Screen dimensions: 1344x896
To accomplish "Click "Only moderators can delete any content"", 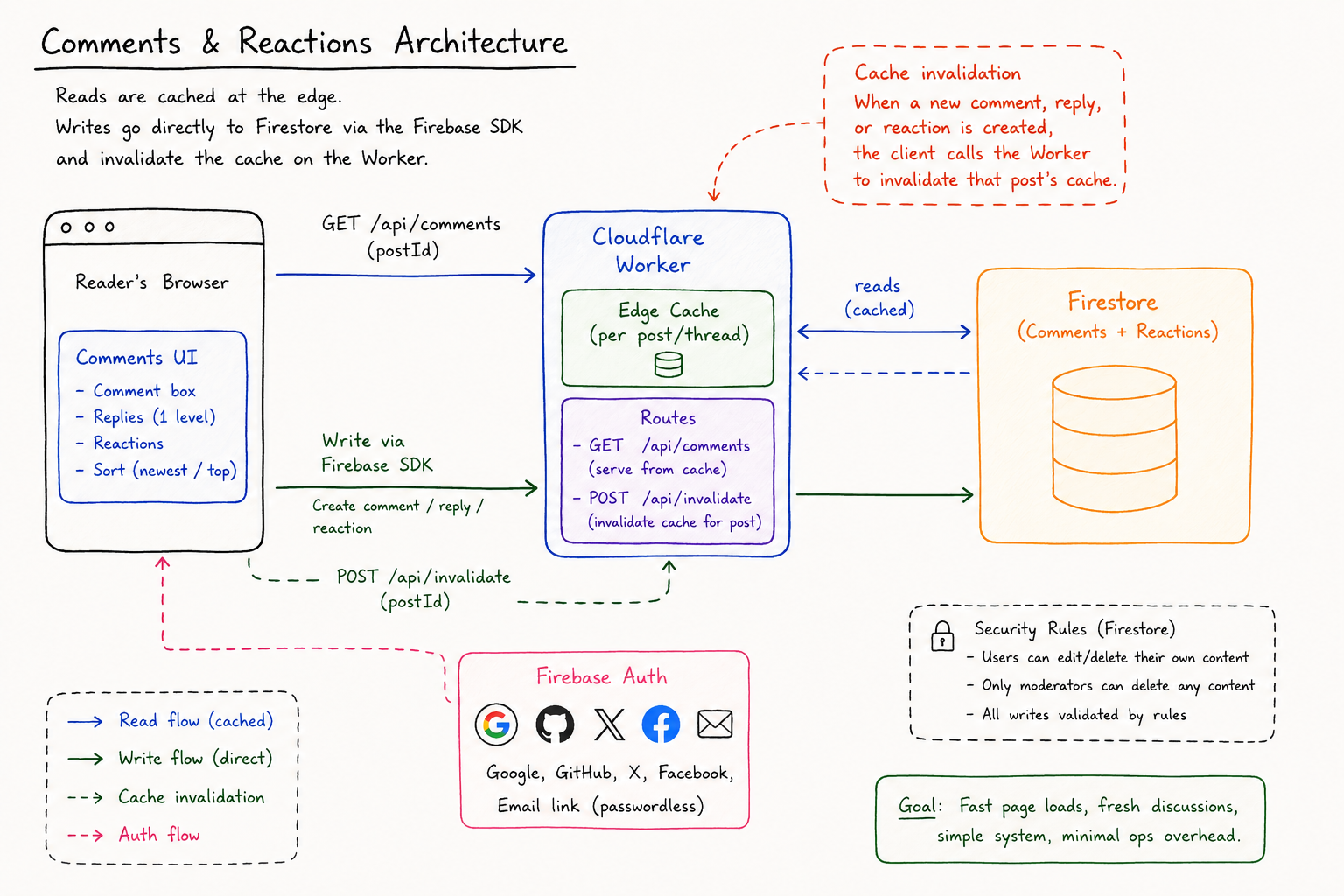I will 1117,685.
